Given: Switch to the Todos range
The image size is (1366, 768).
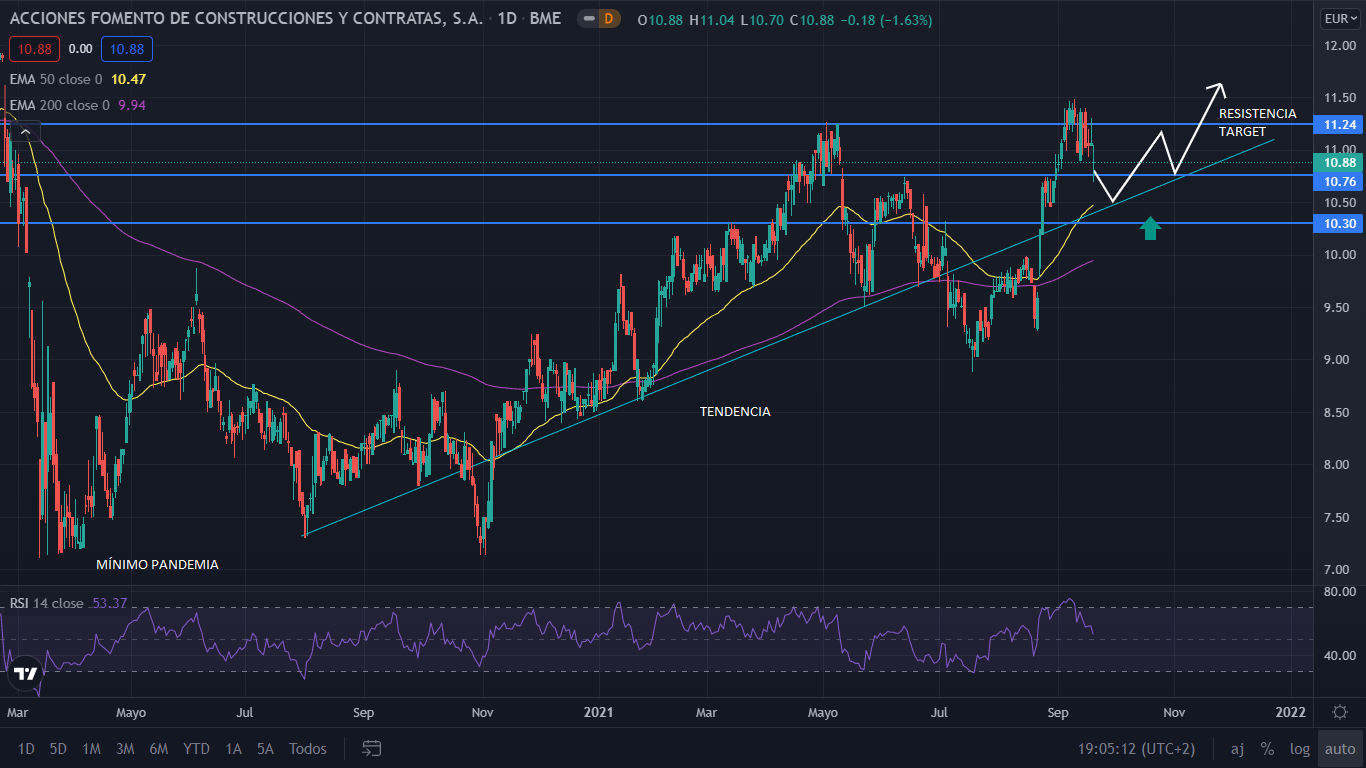Looking at the screenshot, I should (307, 748).
